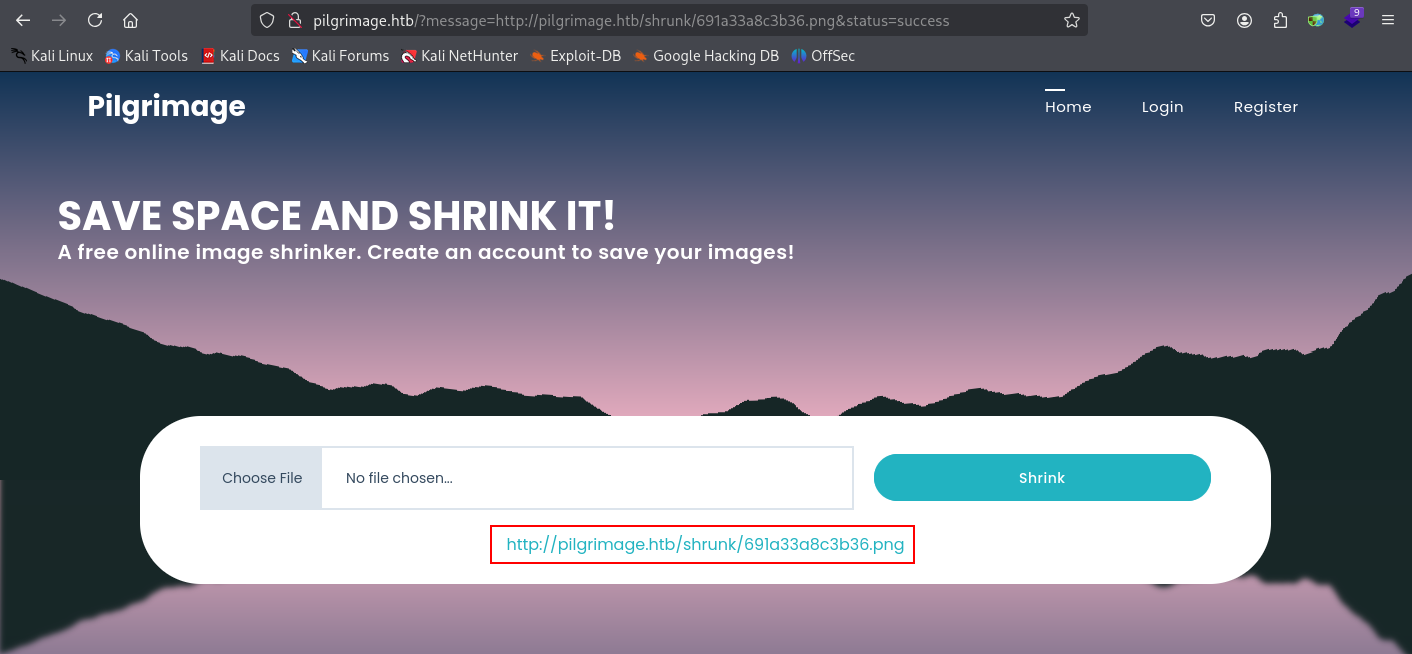Viewport: 1412px width, 654px height.
Task: Open the Kali NetHunter bookmark
Action: tap(459, 56)
